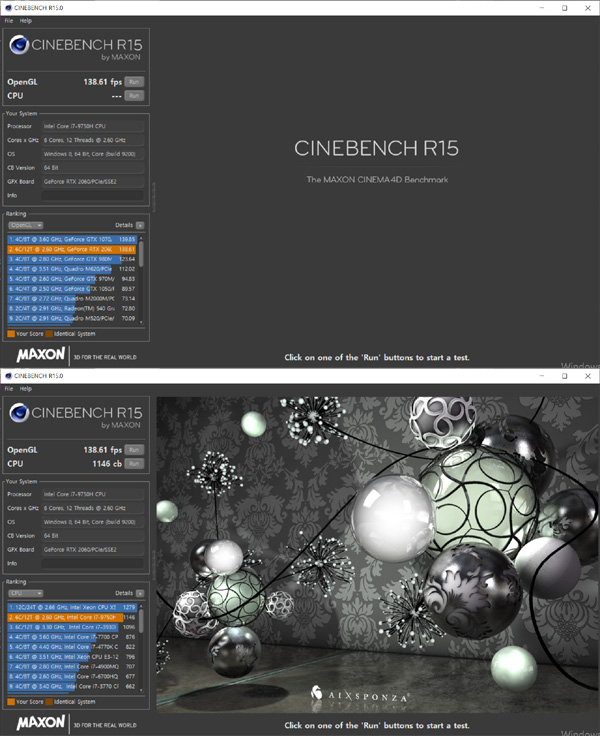Image resolution: width=600 pixels, height=736 pixels.
Task: Click the rendered spheres preview image
Action: tap(377, 554)
